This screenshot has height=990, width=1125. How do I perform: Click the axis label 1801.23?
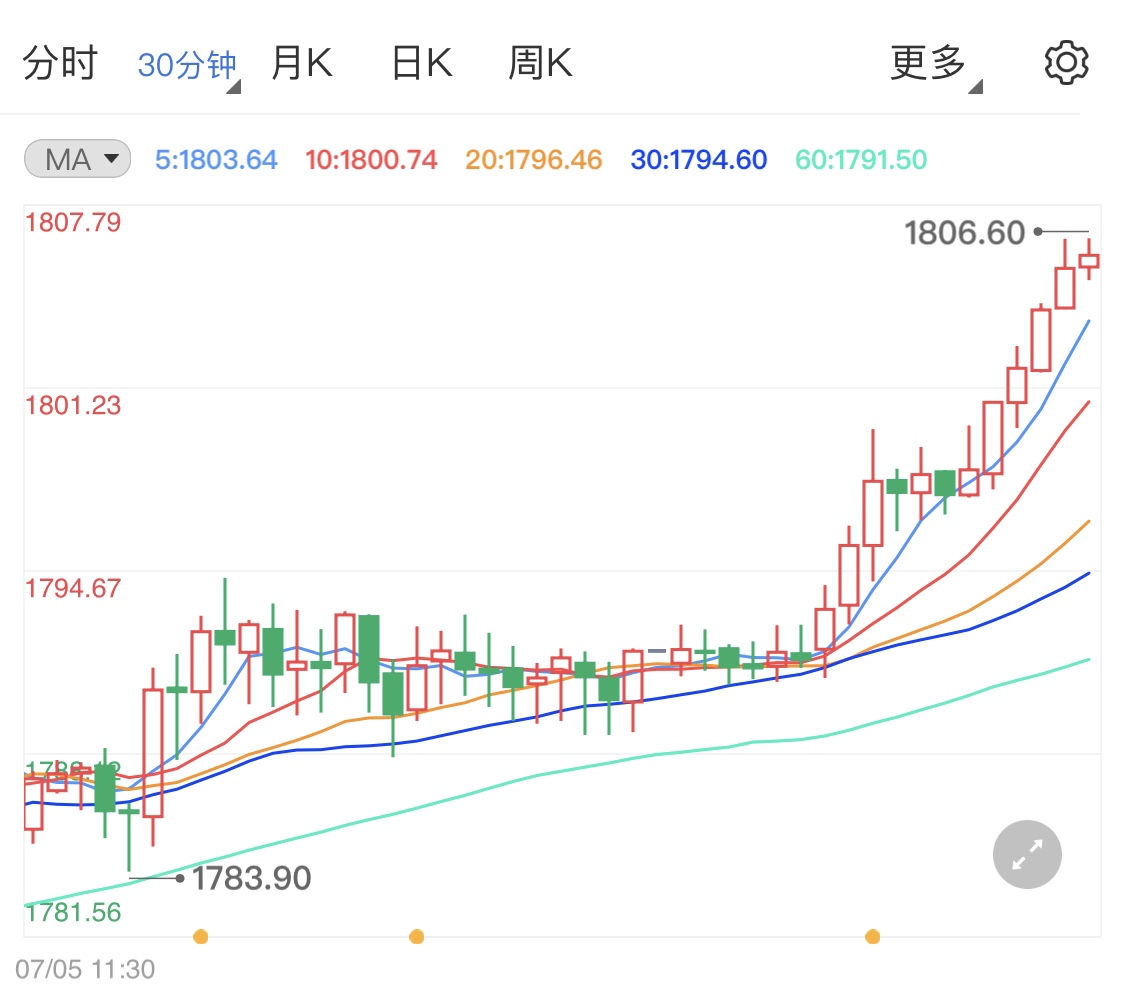coord(73,405)
